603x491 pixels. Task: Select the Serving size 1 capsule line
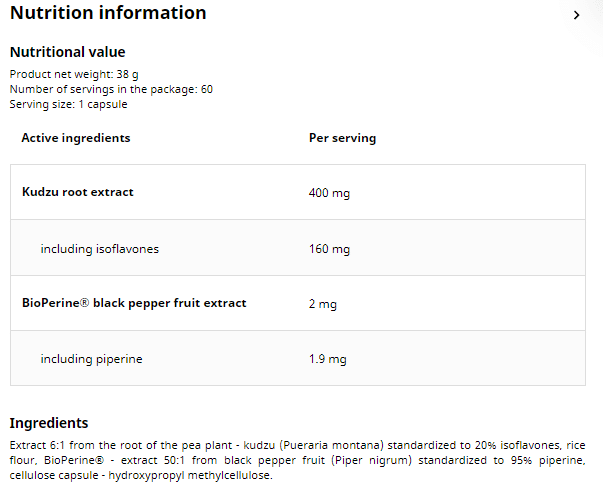tap(68, 104)
